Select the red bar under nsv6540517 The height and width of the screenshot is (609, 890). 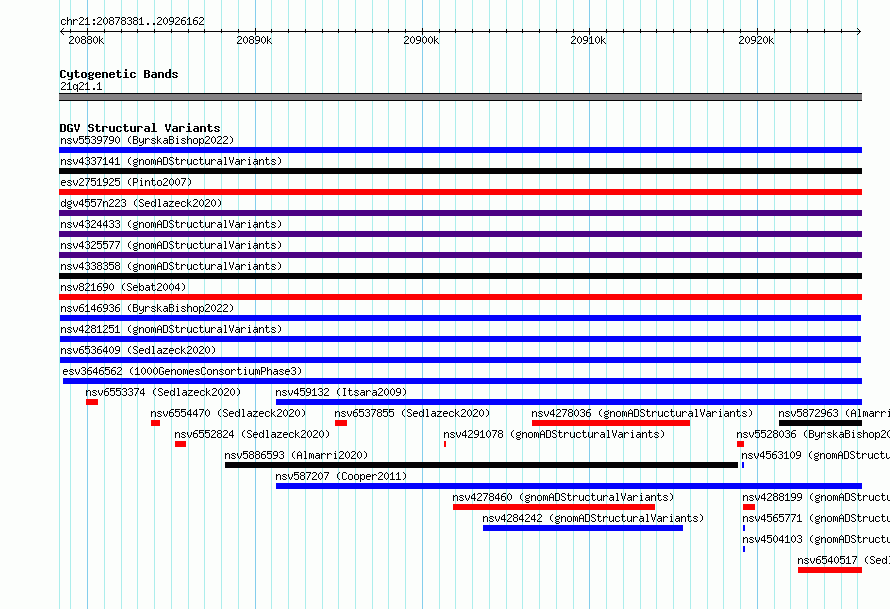pos(830,570)
